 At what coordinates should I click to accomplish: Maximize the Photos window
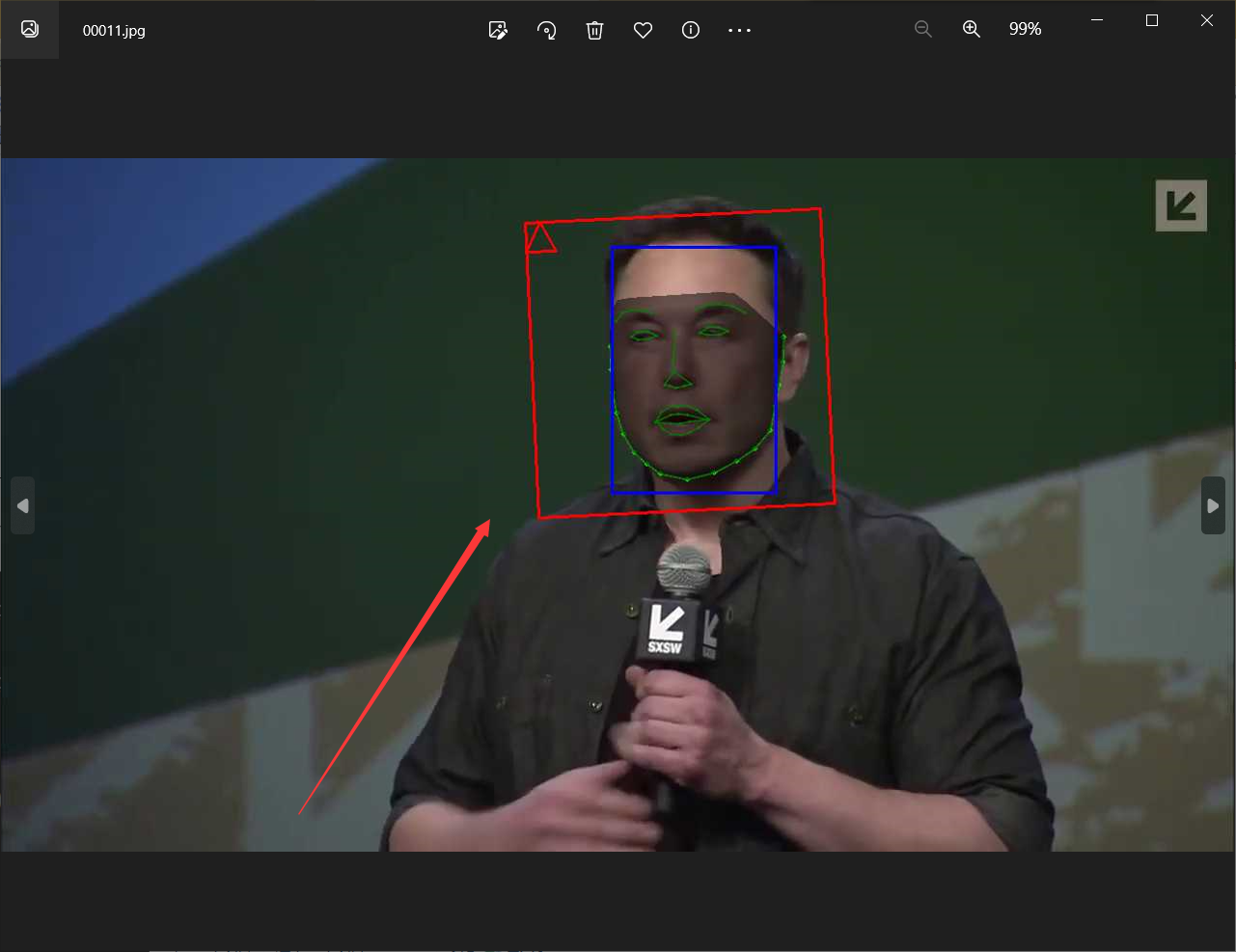click(x=1152, y=20)
